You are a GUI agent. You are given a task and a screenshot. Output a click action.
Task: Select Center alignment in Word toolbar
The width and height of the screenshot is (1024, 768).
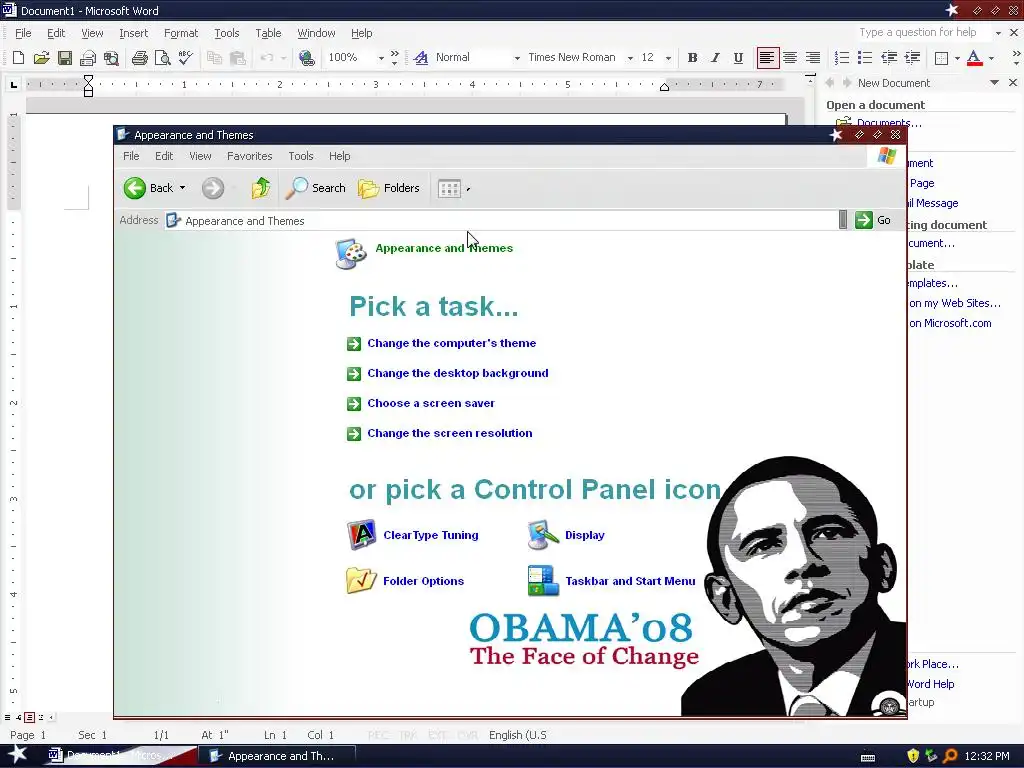tap(790, 58)
